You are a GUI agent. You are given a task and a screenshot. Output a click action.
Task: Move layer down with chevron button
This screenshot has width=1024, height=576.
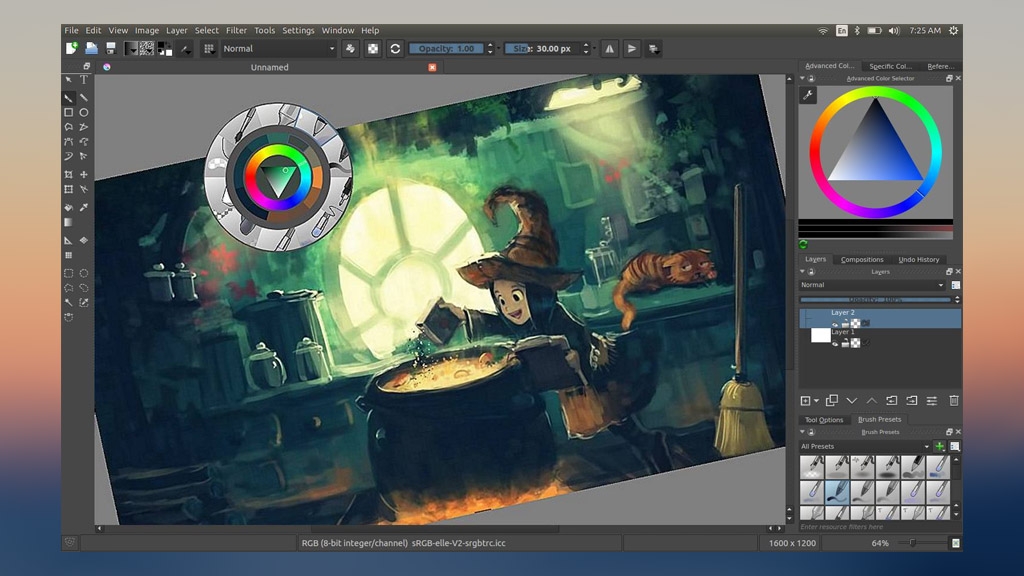tap(852, 400)
